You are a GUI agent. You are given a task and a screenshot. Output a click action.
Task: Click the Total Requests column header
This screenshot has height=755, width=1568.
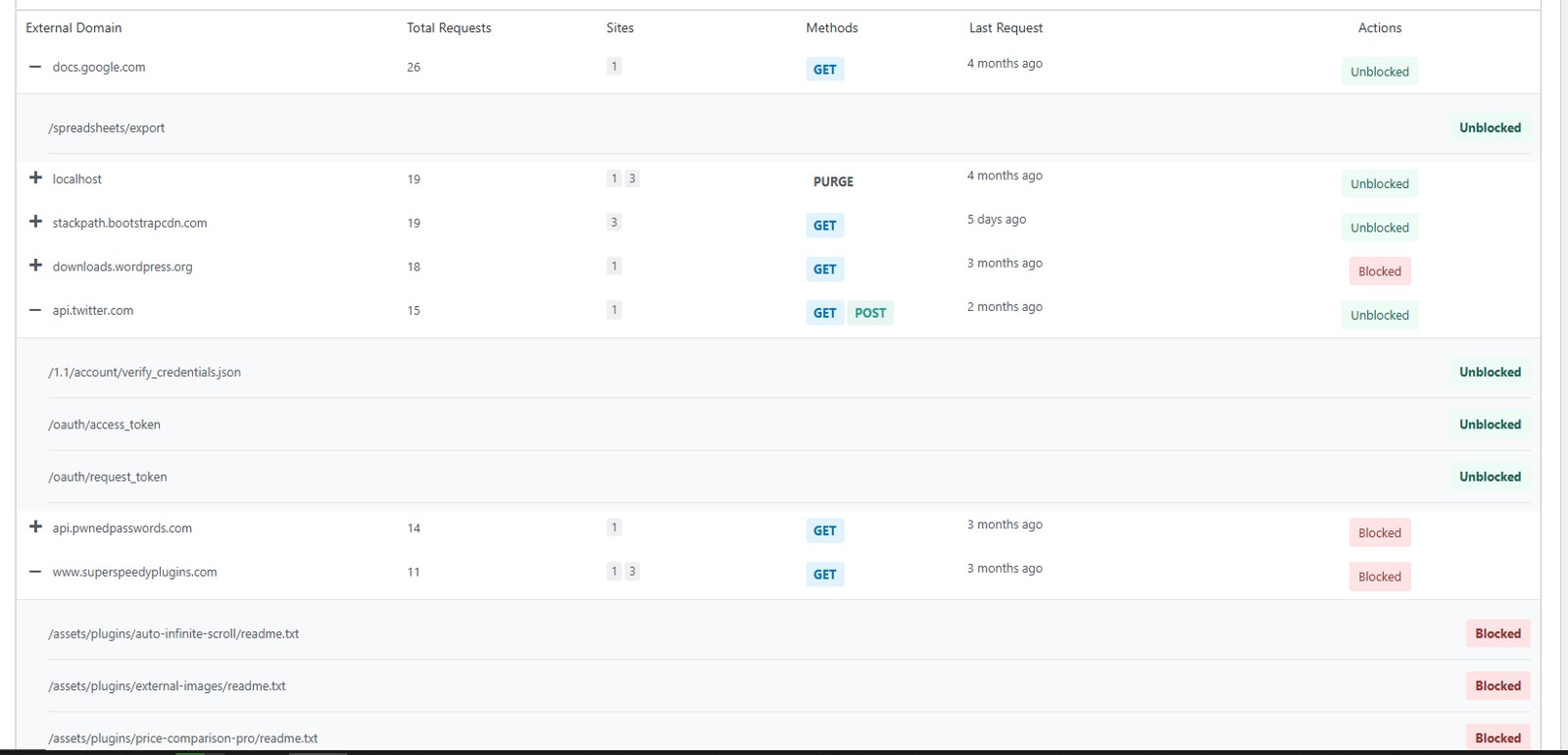click(449, 28)
